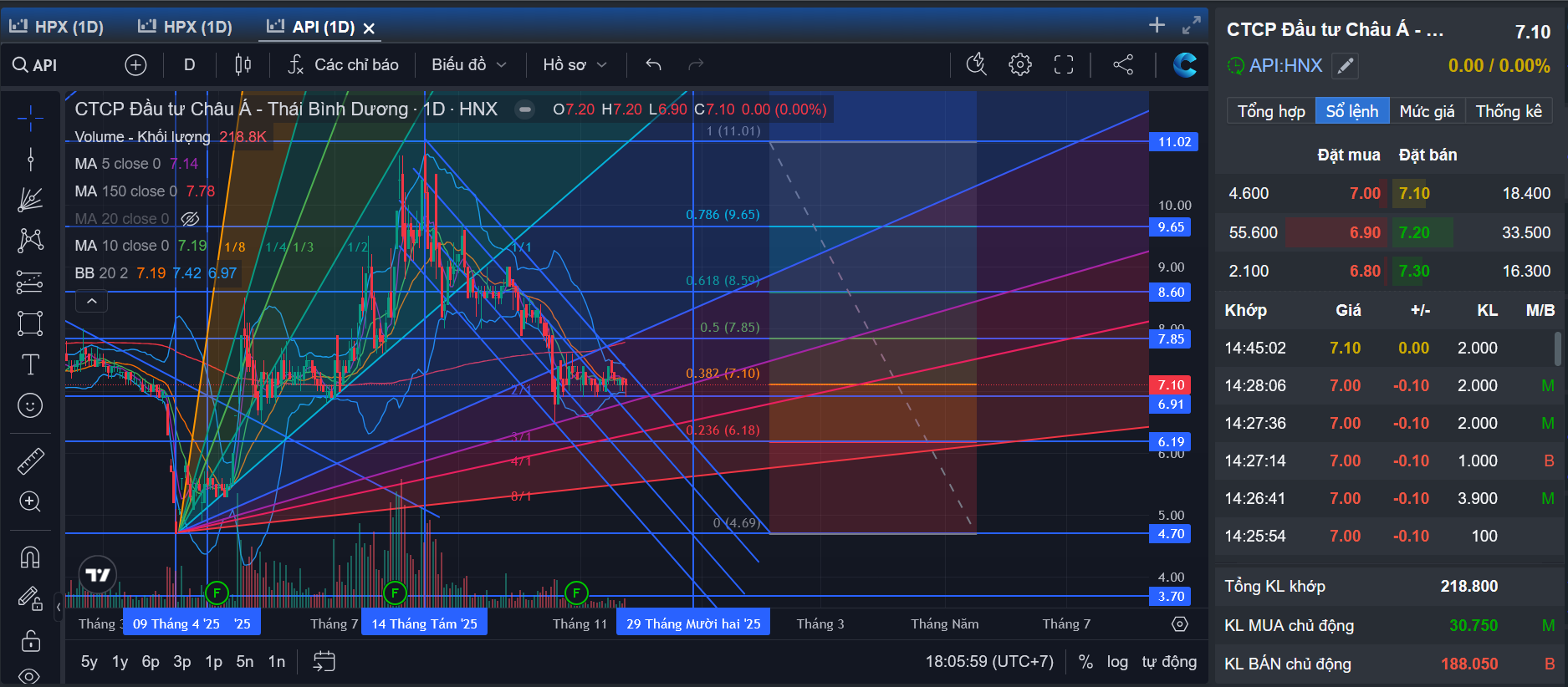1568x687 pixels.
Task: Set chart range to 6p
Action: 151,662
